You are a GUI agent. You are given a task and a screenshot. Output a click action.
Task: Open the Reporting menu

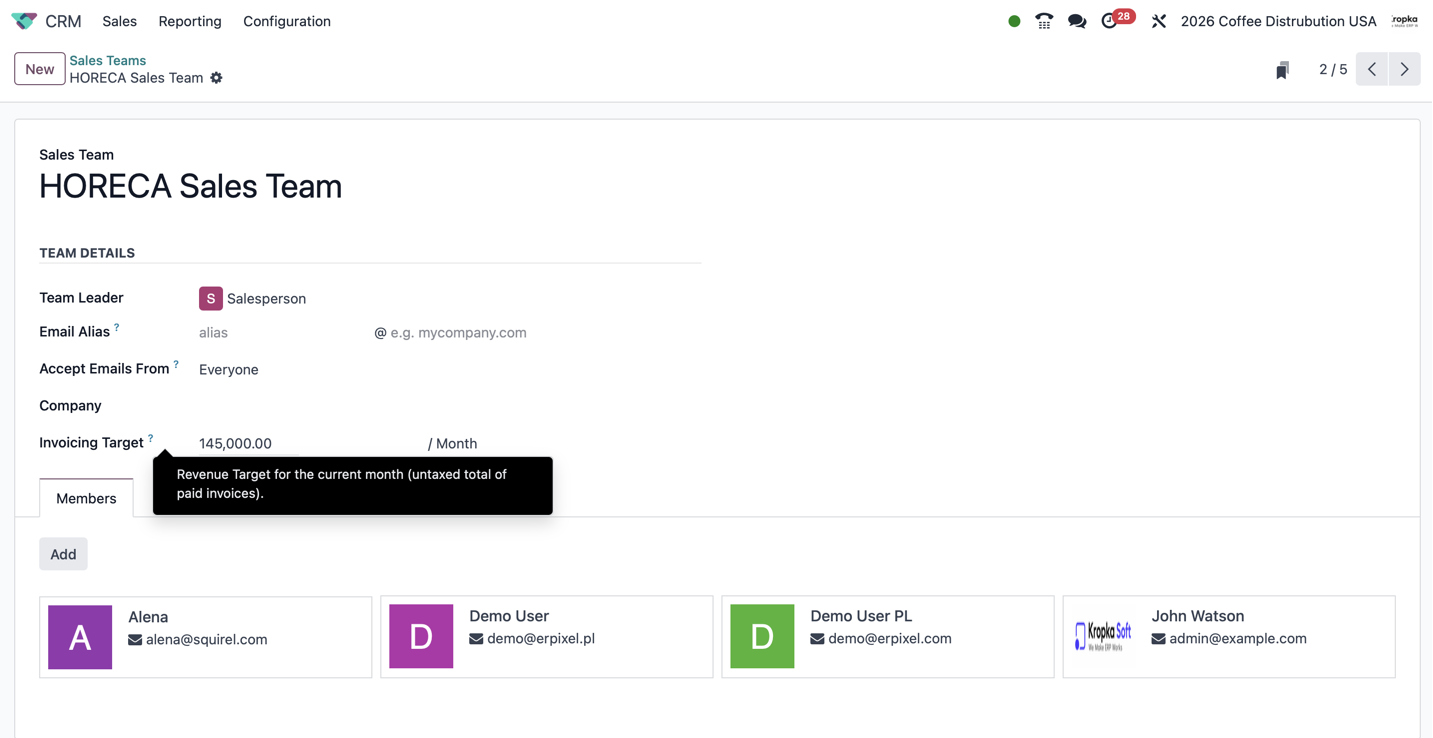pyautogui.click(x=190, y=21)
